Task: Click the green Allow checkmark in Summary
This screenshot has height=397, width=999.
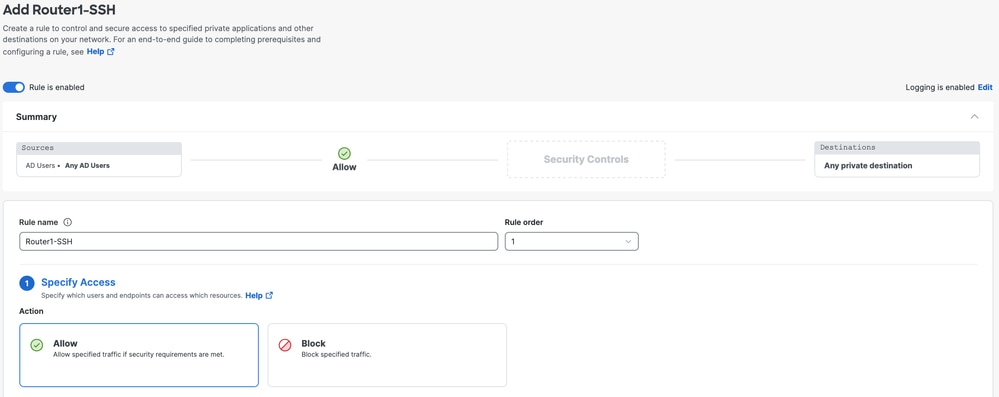Action: [344, 153]
